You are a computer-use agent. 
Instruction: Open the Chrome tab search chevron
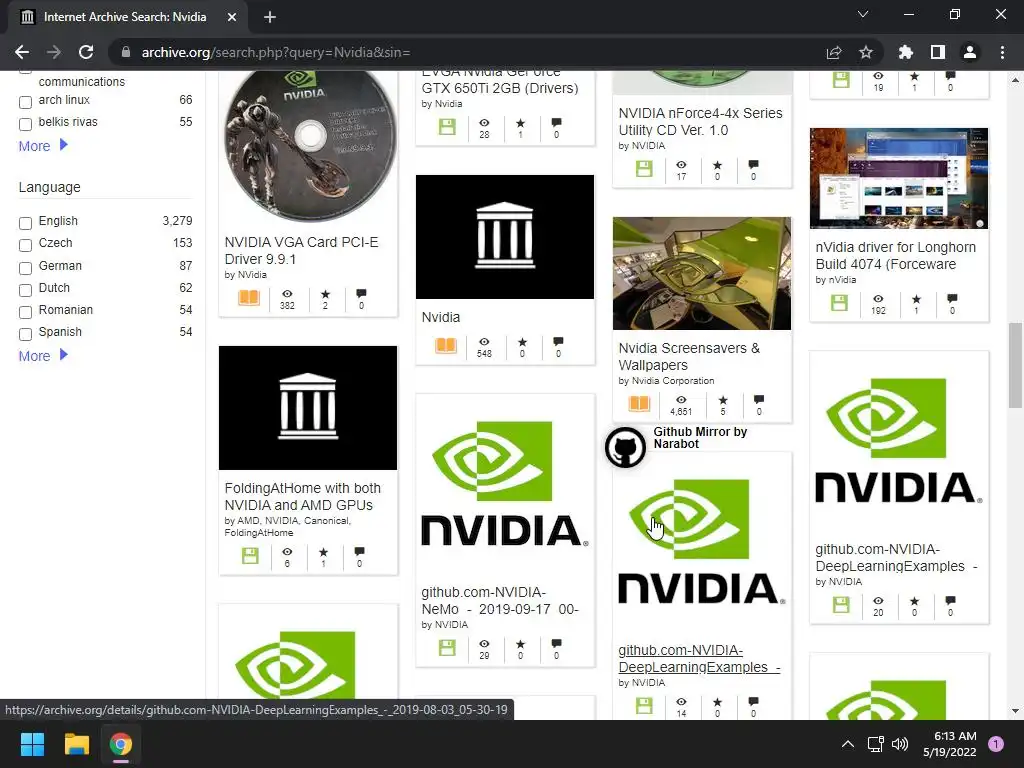pos(863,14)
